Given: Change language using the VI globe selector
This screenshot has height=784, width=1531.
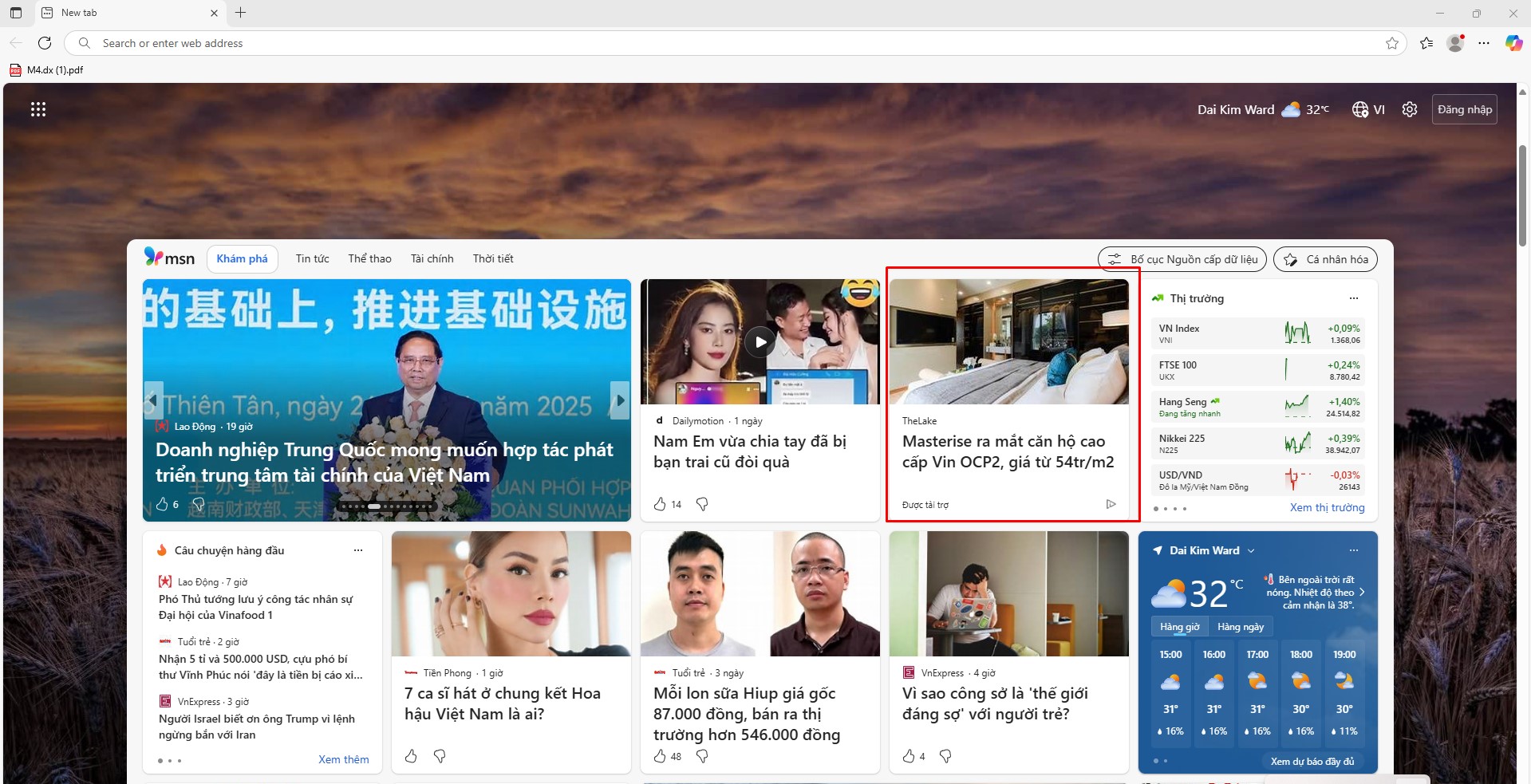Looking at the screenshot, I should tap(1368, 109).
